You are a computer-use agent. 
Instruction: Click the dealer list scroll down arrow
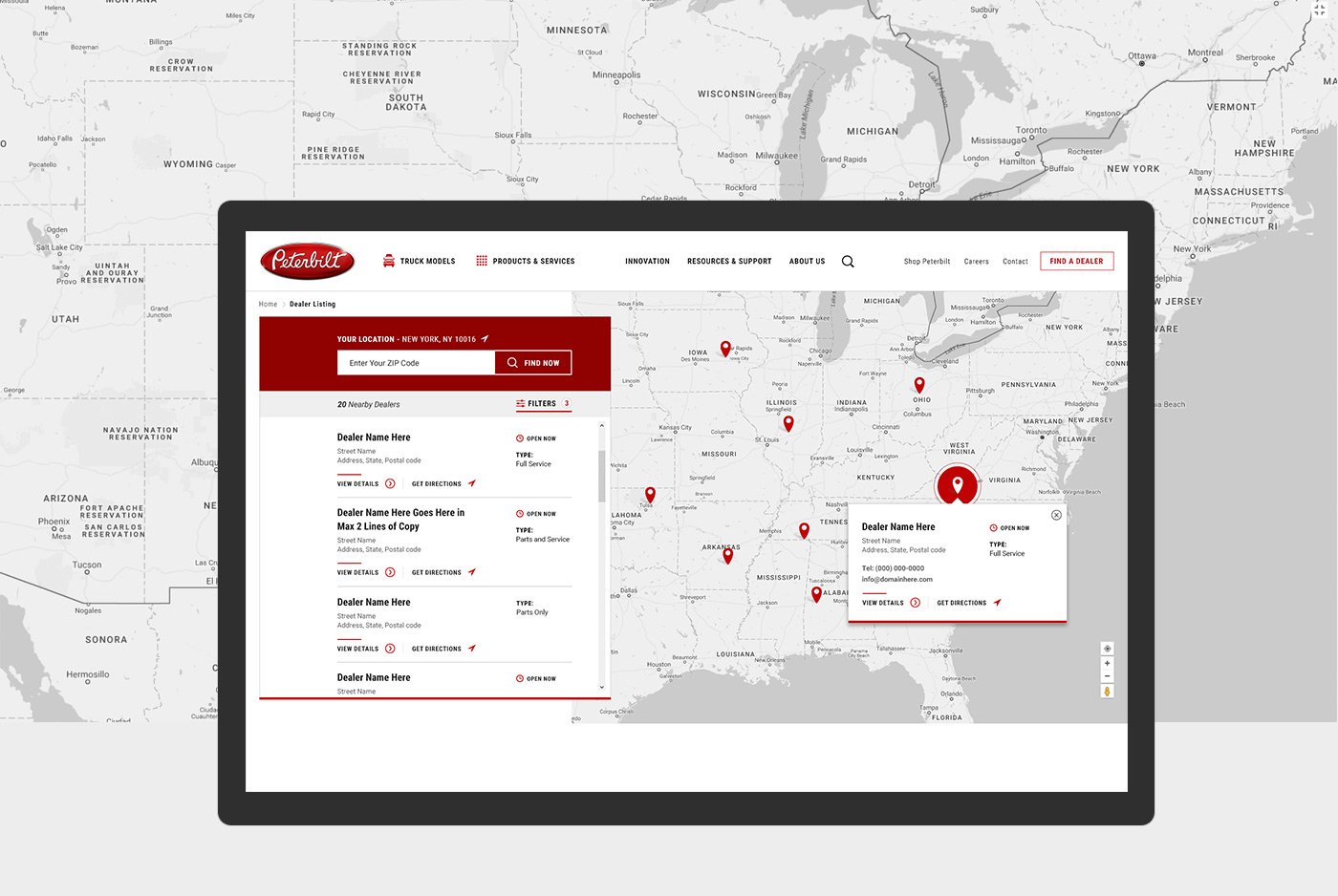pyautogui.click(x=601, y=687)
